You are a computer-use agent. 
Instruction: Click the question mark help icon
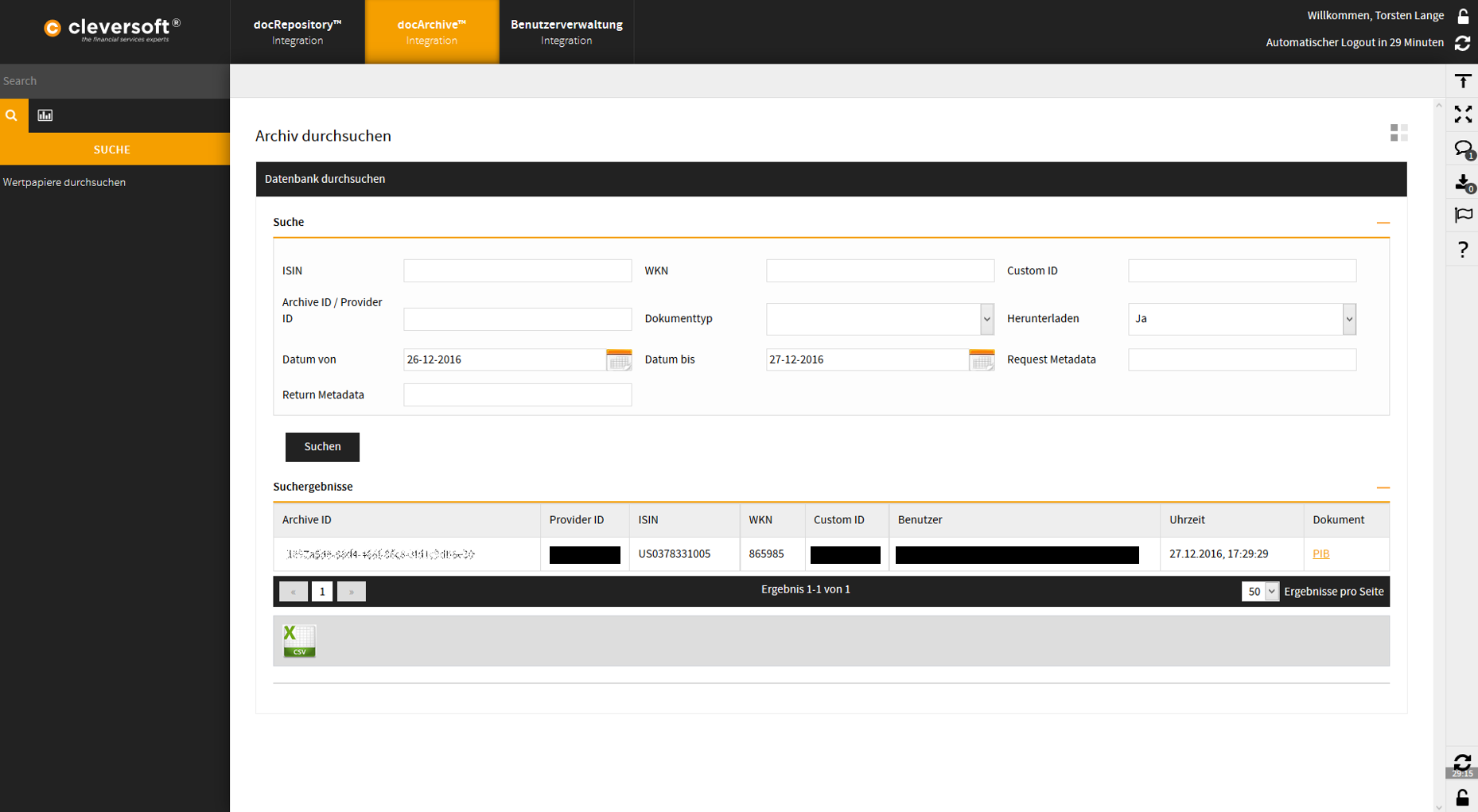pyautogui.click(x=1462, y=250)
